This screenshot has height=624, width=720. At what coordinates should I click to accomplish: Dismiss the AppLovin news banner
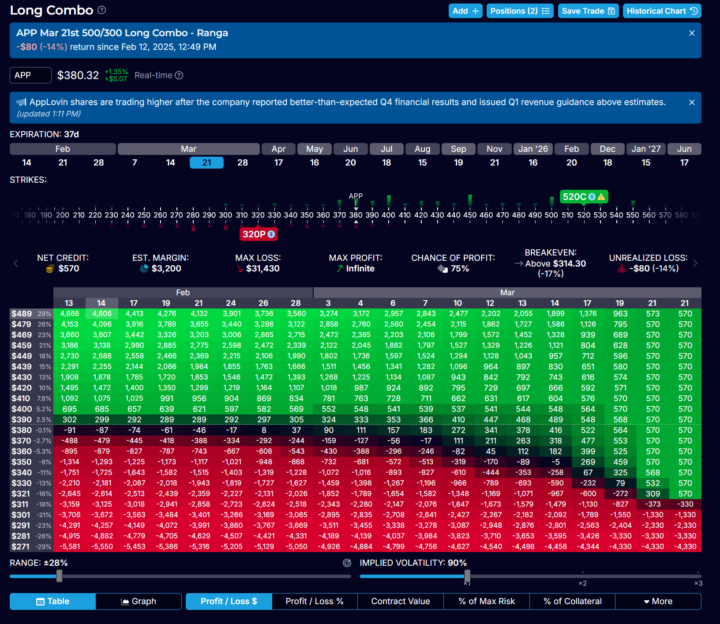tap(692, 101)
